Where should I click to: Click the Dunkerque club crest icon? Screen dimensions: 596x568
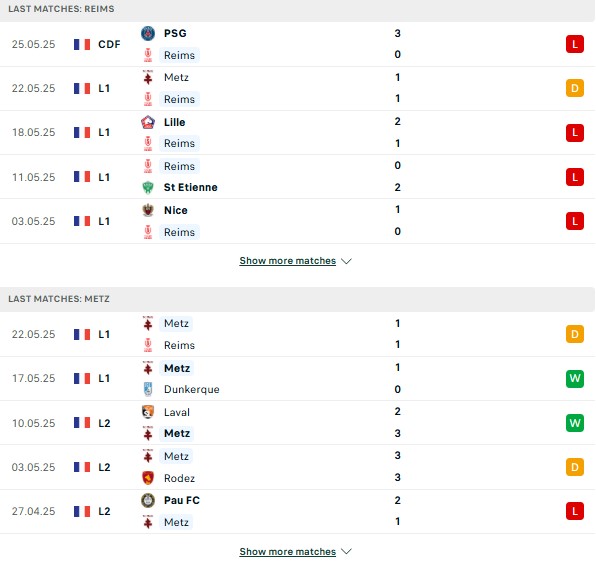click(148, 389)
